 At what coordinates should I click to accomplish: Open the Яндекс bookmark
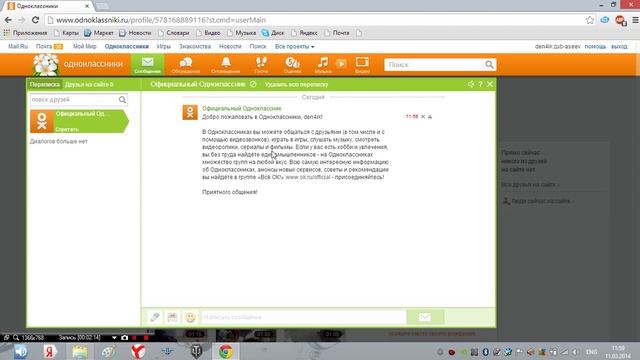pos(304,33)
